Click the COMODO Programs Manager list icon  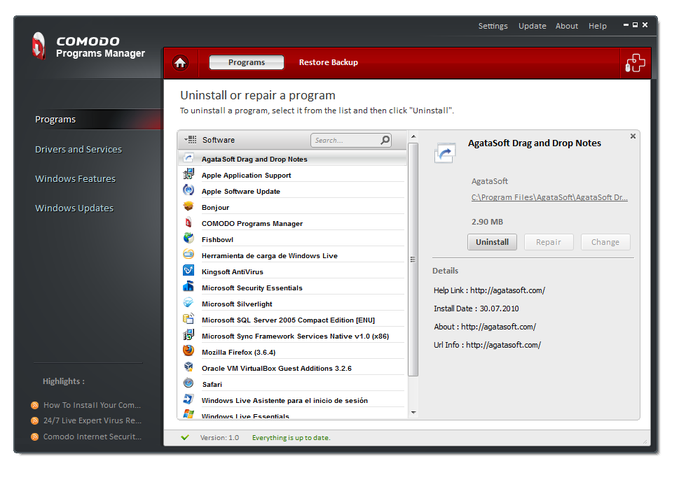click(x=189, y=222)
